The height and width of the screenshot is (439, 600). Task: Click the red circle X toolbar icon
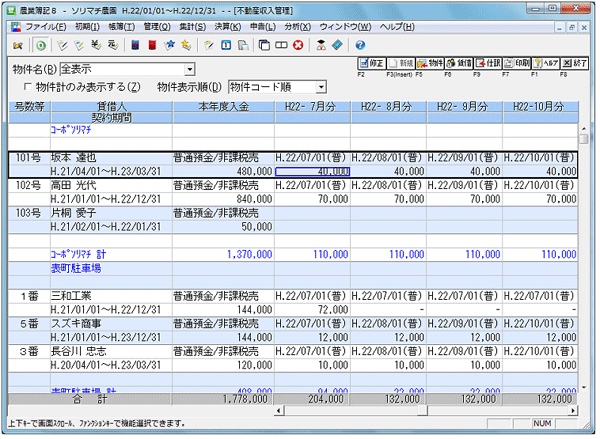click(x=298, y=46)
